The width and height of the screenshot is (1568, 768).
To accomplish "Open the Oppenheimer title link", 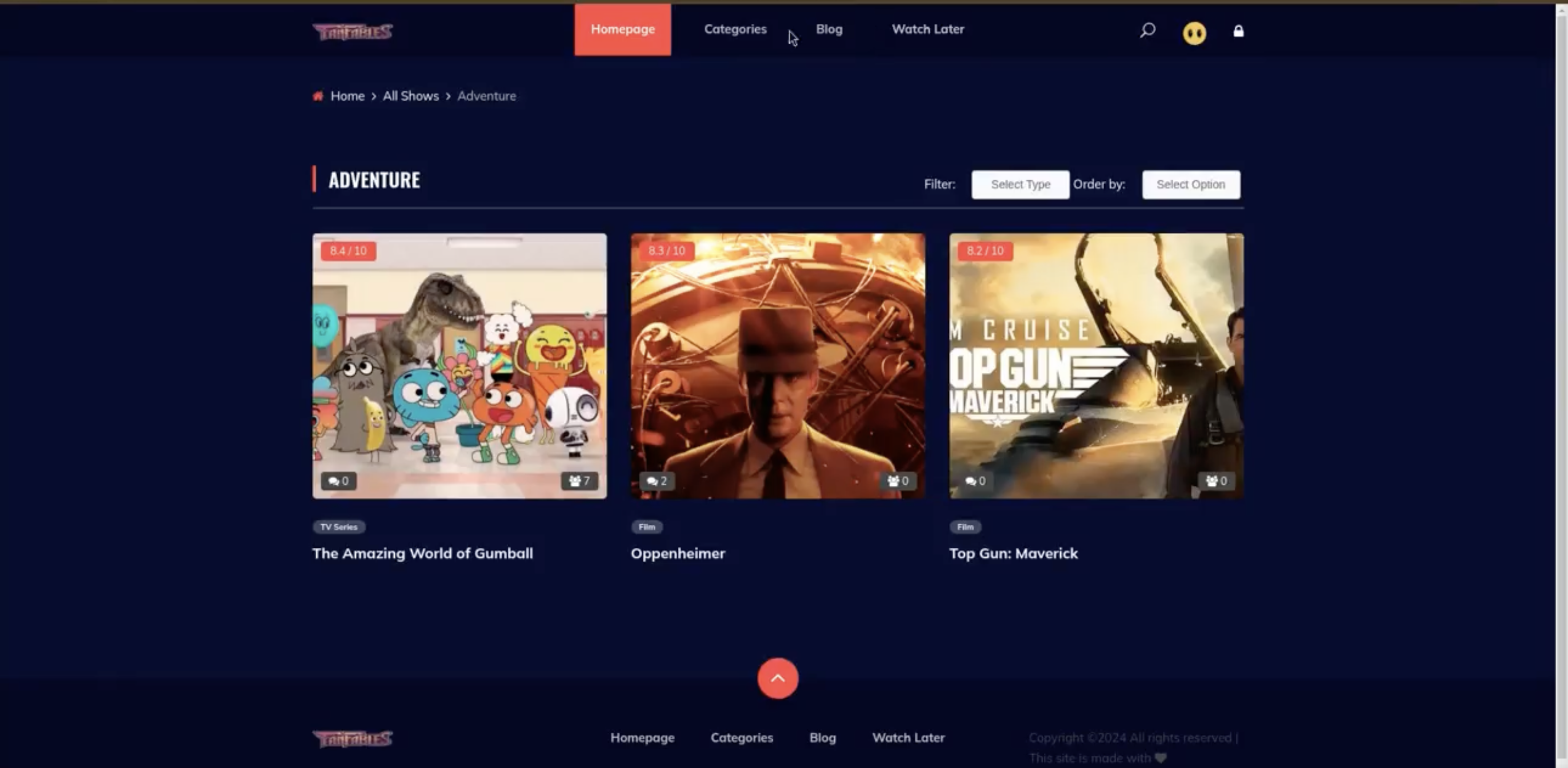I will (677, 553).
